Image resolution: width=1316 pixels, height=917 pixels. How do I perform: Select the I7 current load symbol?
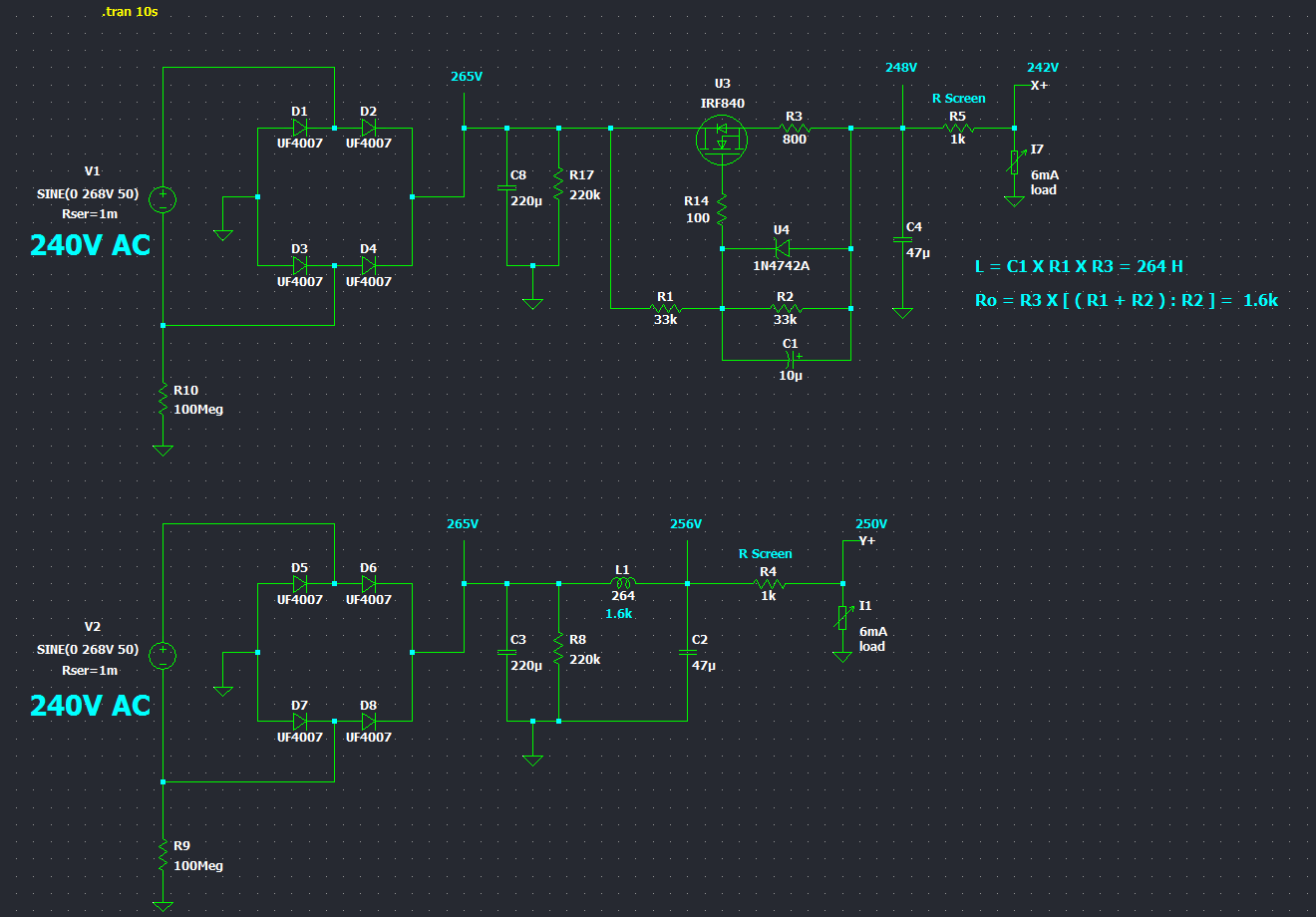click(x=1014, y=162)
